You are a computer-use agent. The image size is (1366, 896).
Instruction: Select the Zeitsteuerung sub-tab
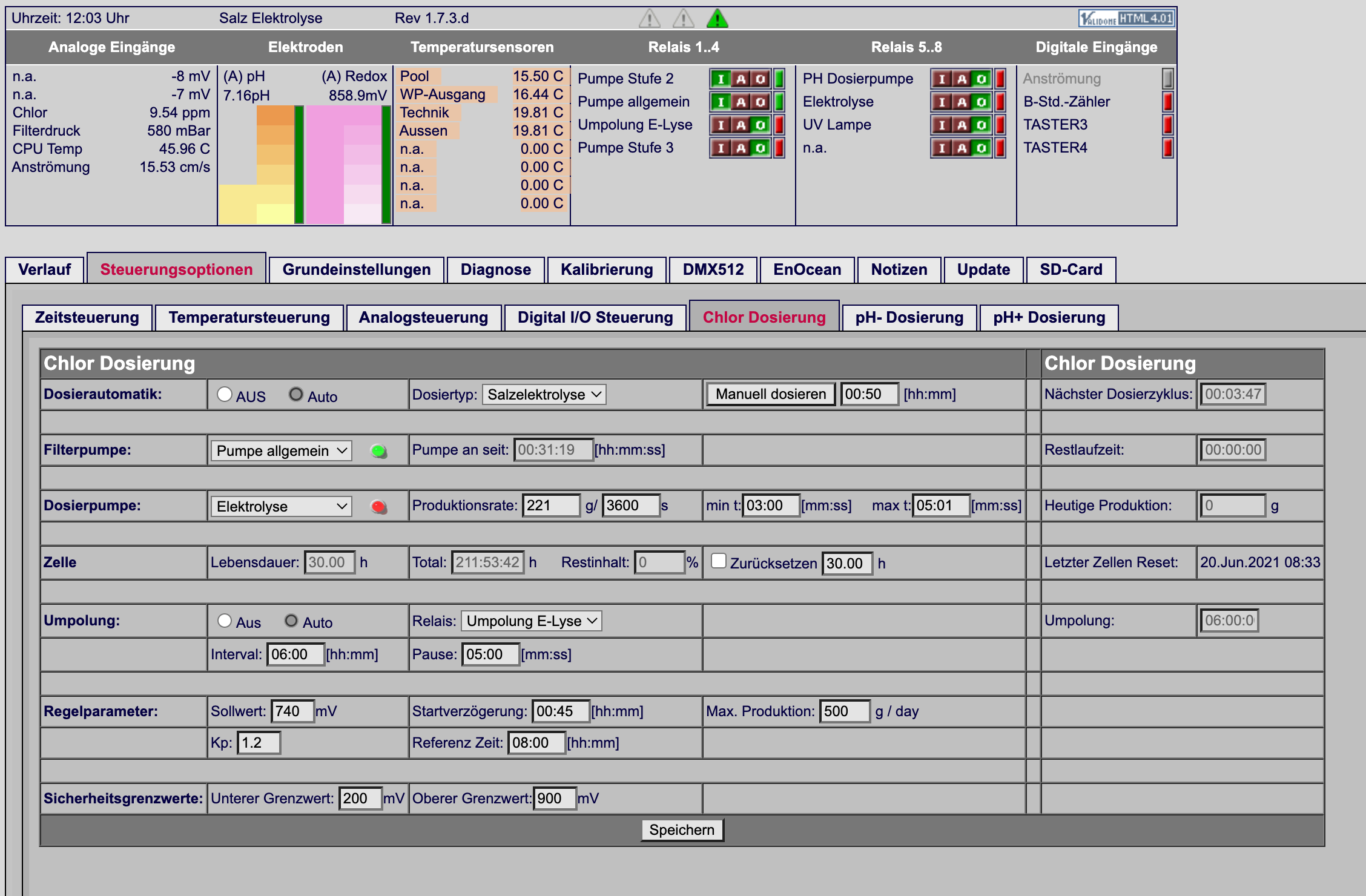tap(87, 318)
